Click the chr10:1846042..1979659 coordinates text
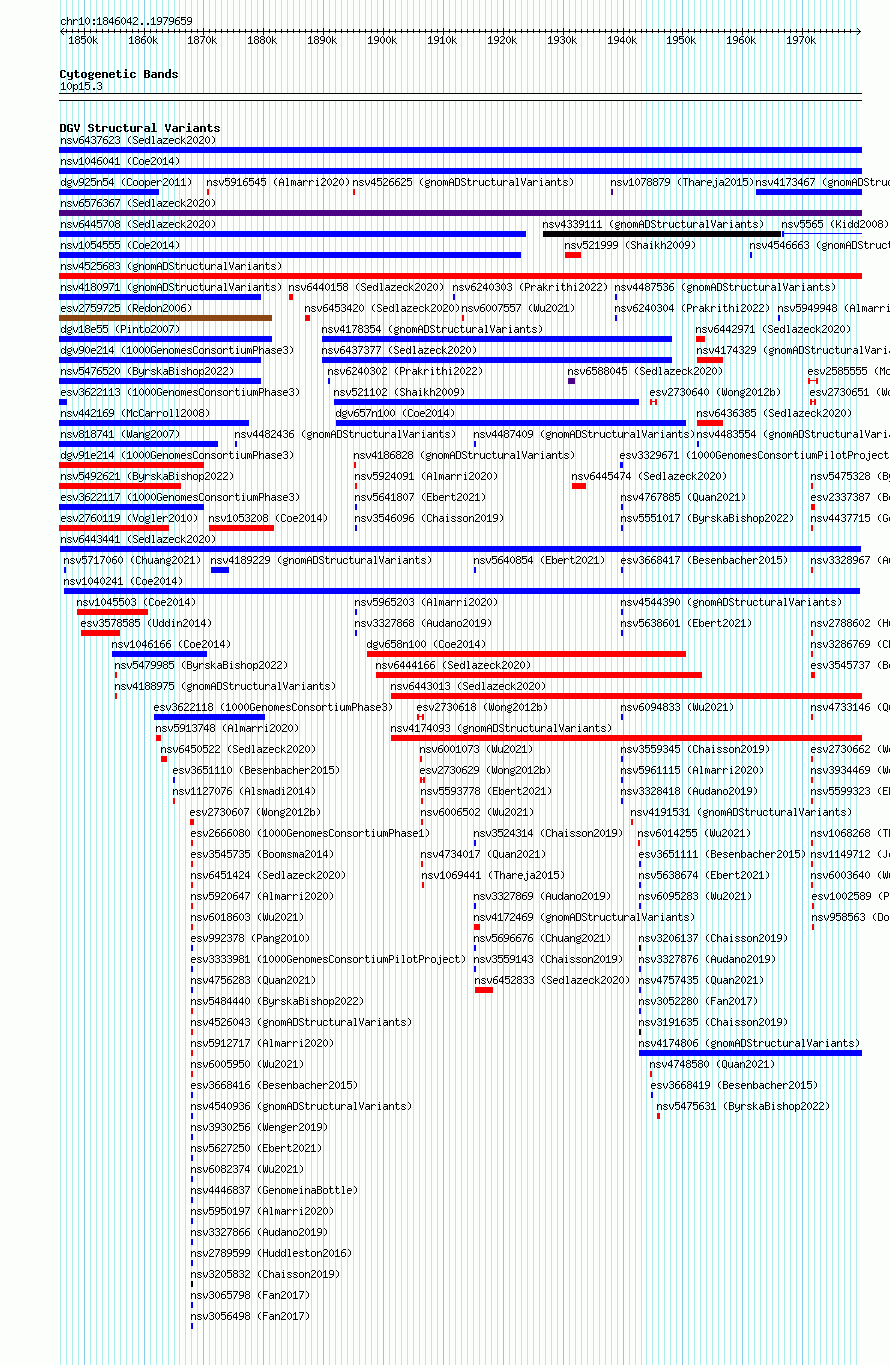The height and width of the screenshot is (1365, 890). point(126,21)
